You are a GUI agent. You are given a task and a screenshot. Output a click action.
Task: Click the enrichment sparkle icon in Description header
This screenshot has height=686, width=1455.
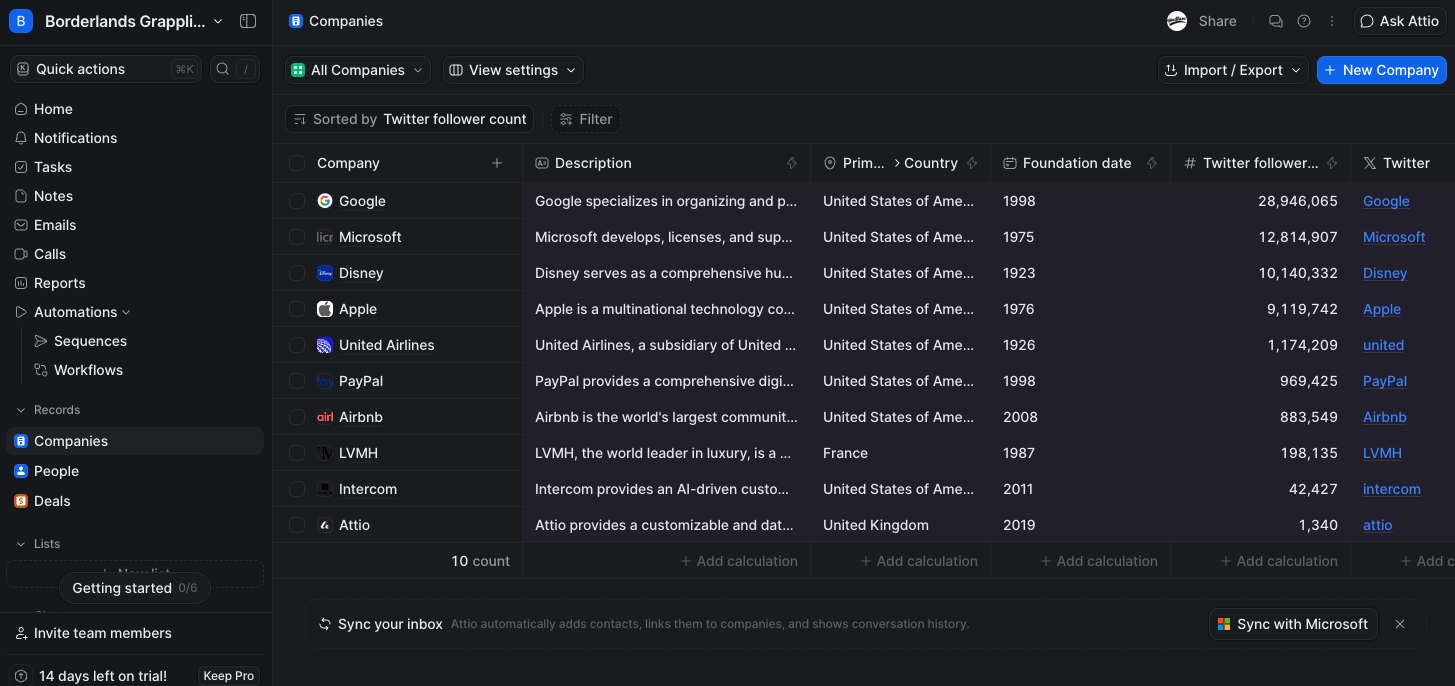tap(792, 163)
